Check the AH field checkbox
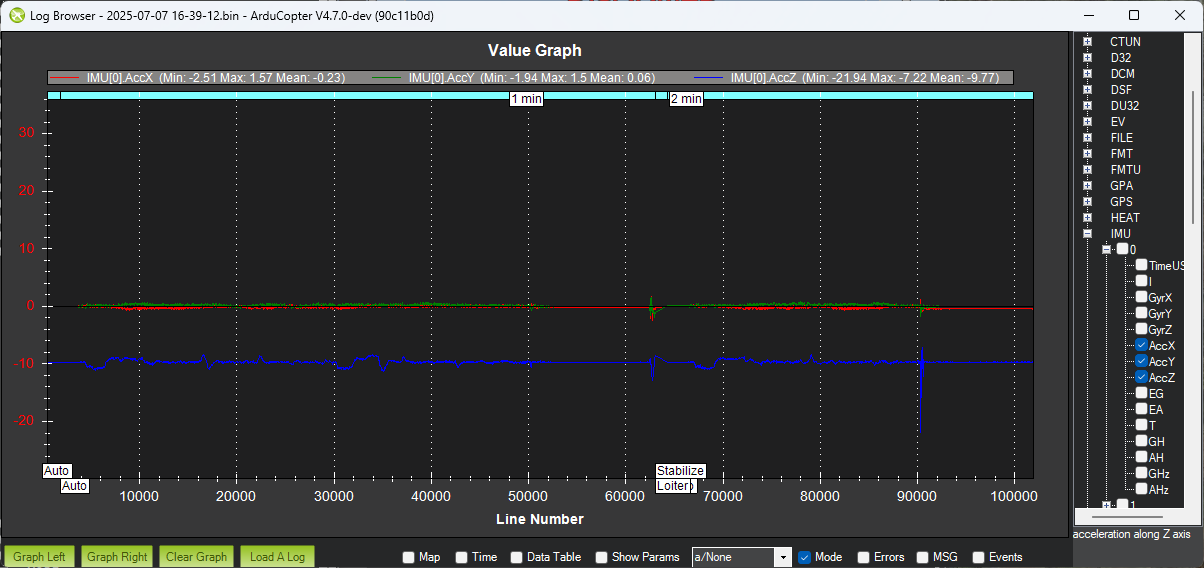 coord(1141,457)
